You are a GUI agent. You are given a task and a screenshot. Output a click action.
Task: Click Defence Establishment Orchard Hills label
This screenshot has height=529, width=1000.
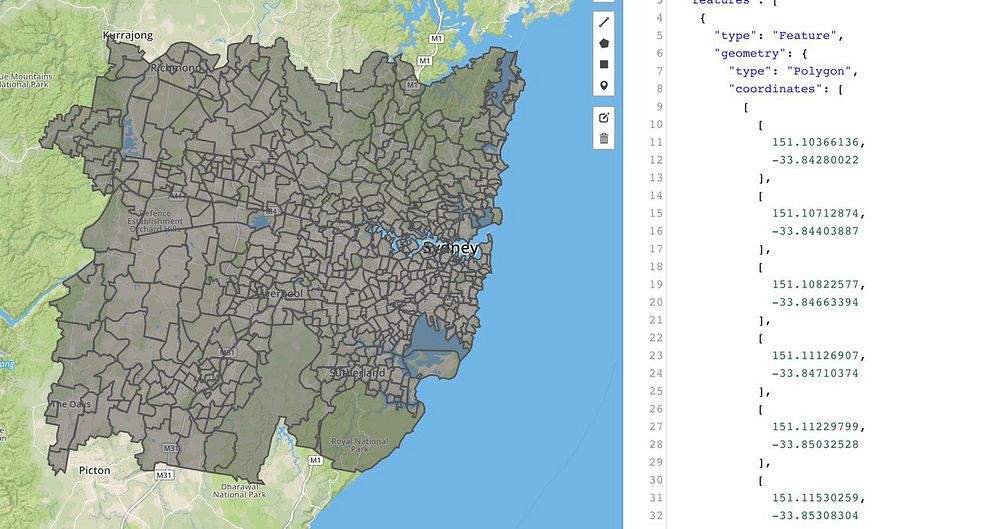(156, 221)
